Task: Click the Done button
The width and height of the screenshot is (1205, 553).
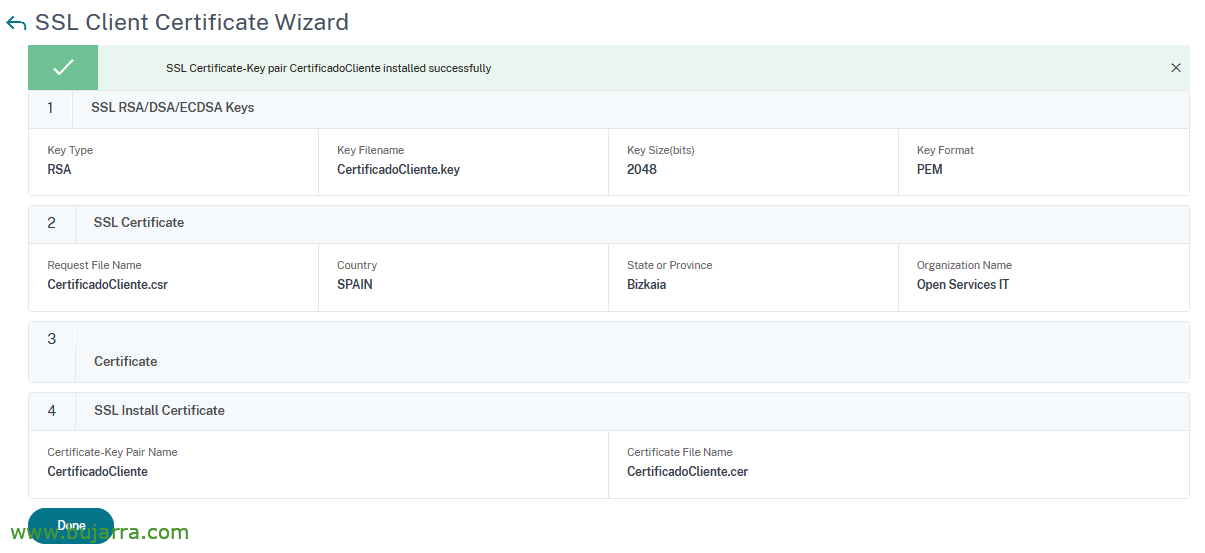Action: point(71,526)
